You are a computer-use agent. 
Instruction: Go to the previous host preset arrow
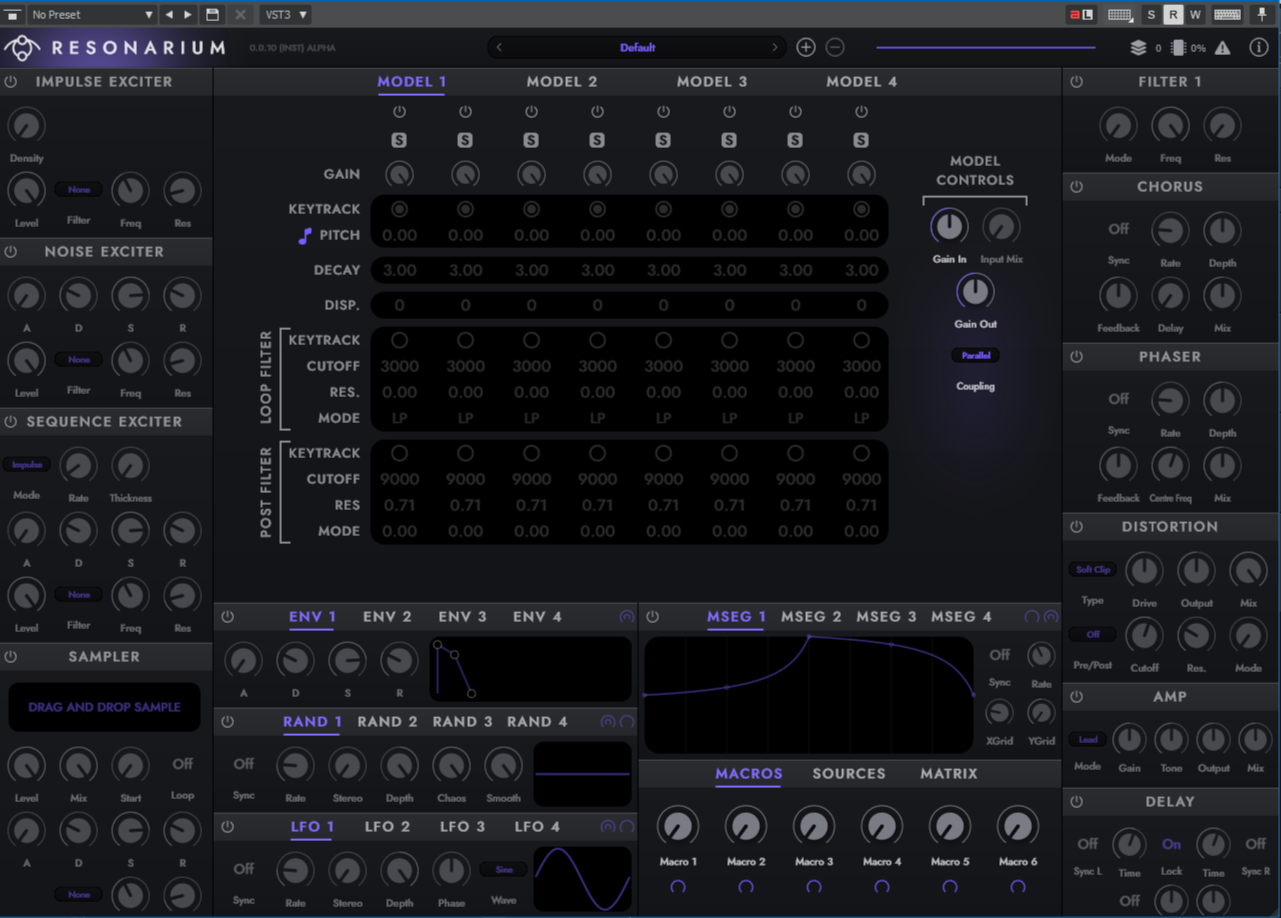pyautogui.click(x=168, y=15)
